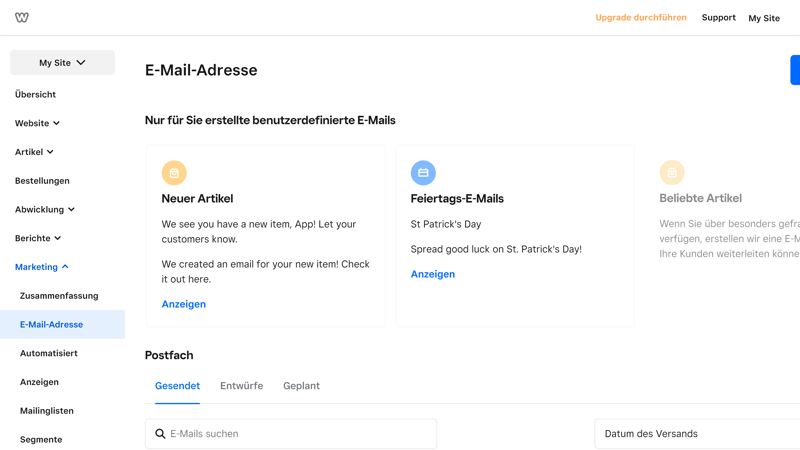Click Upgrade durchführen link

click(x=641, y=18)
